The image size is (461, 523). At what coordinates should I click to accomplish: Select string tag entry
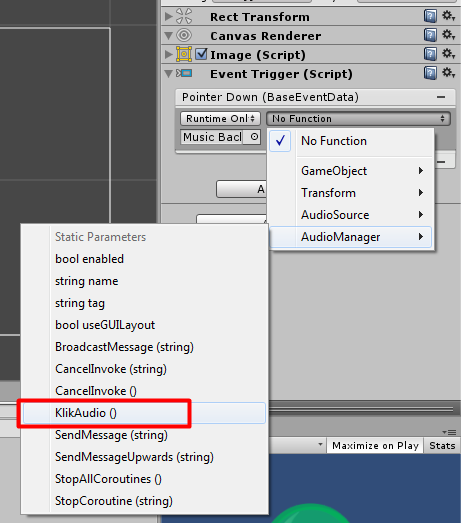pos(144,303)
